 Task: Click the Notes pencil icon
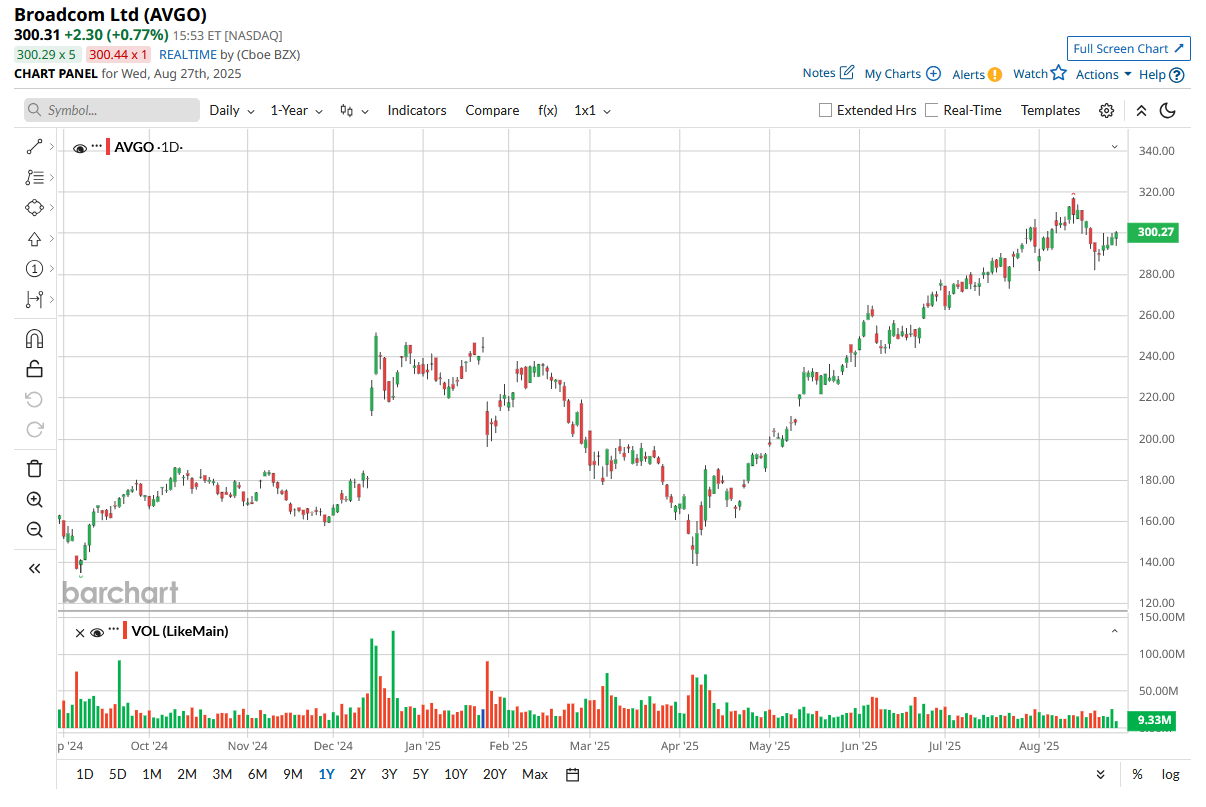pos(847,73)
